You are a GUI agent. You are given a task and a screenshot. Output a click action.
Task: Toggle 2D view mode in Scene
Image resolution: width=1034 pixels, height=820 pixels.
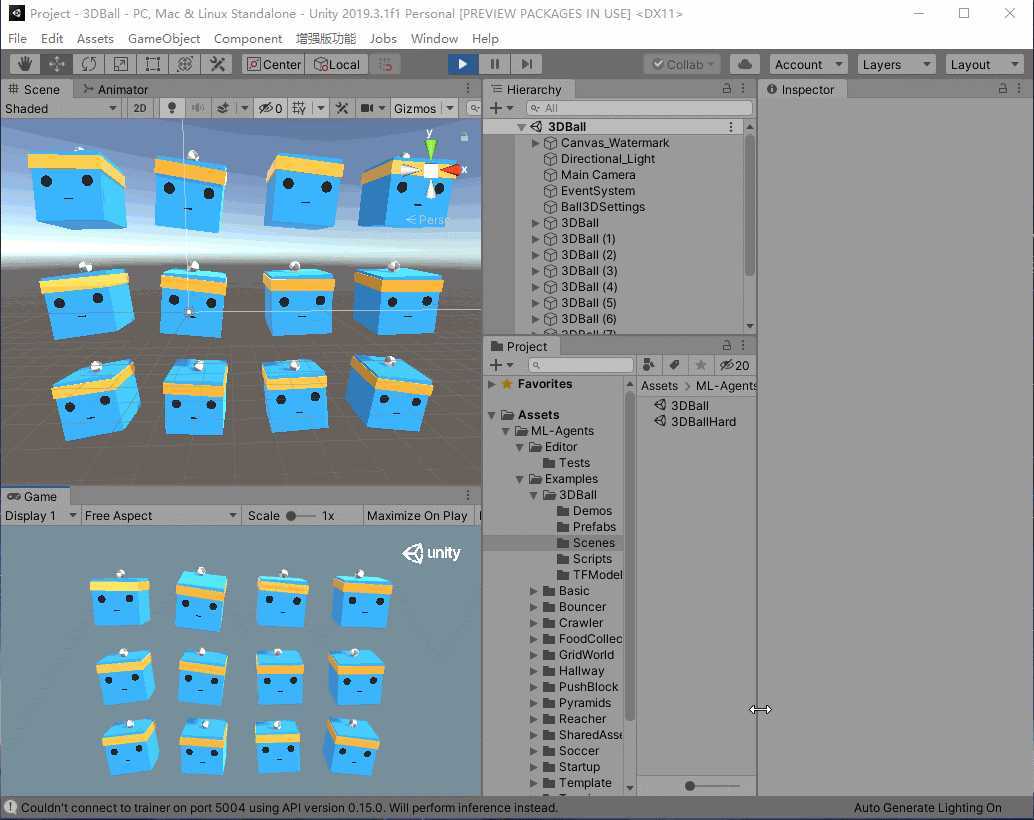[140, 108]
